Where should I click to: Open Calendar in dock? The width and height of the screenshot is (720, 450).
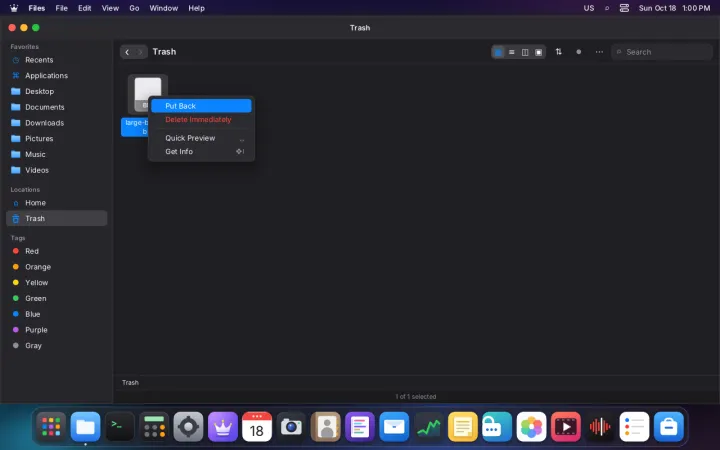pos(257,427)
